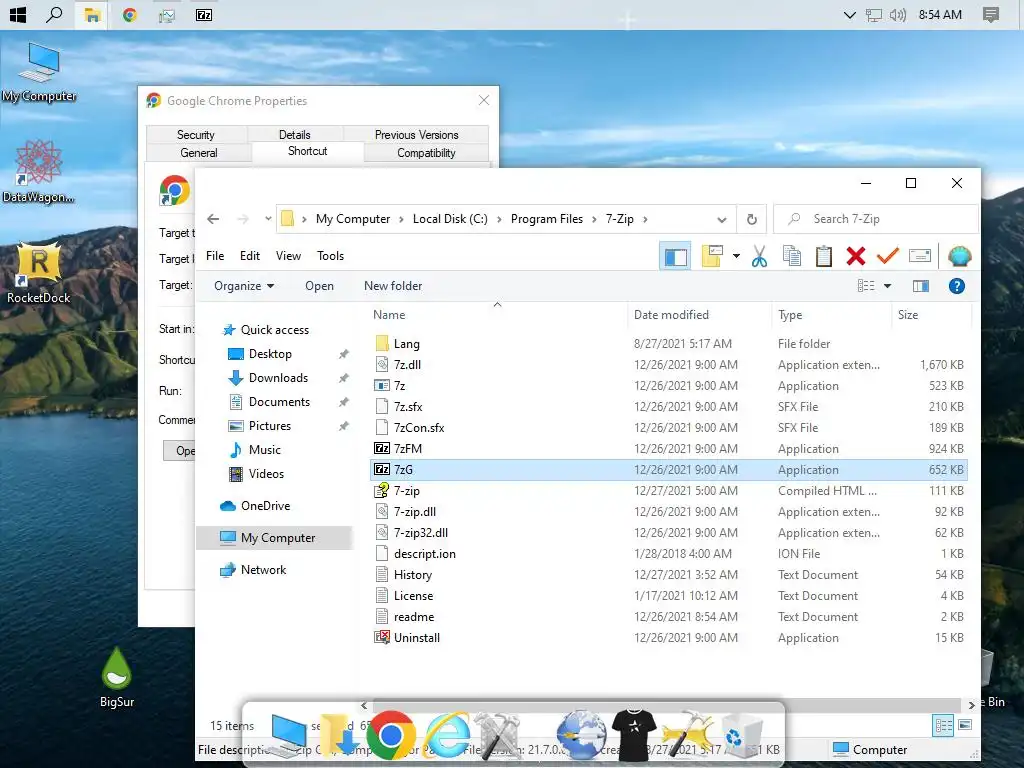
Task: Expand the address bar history dropdown
Action: (x=722, y=219)
